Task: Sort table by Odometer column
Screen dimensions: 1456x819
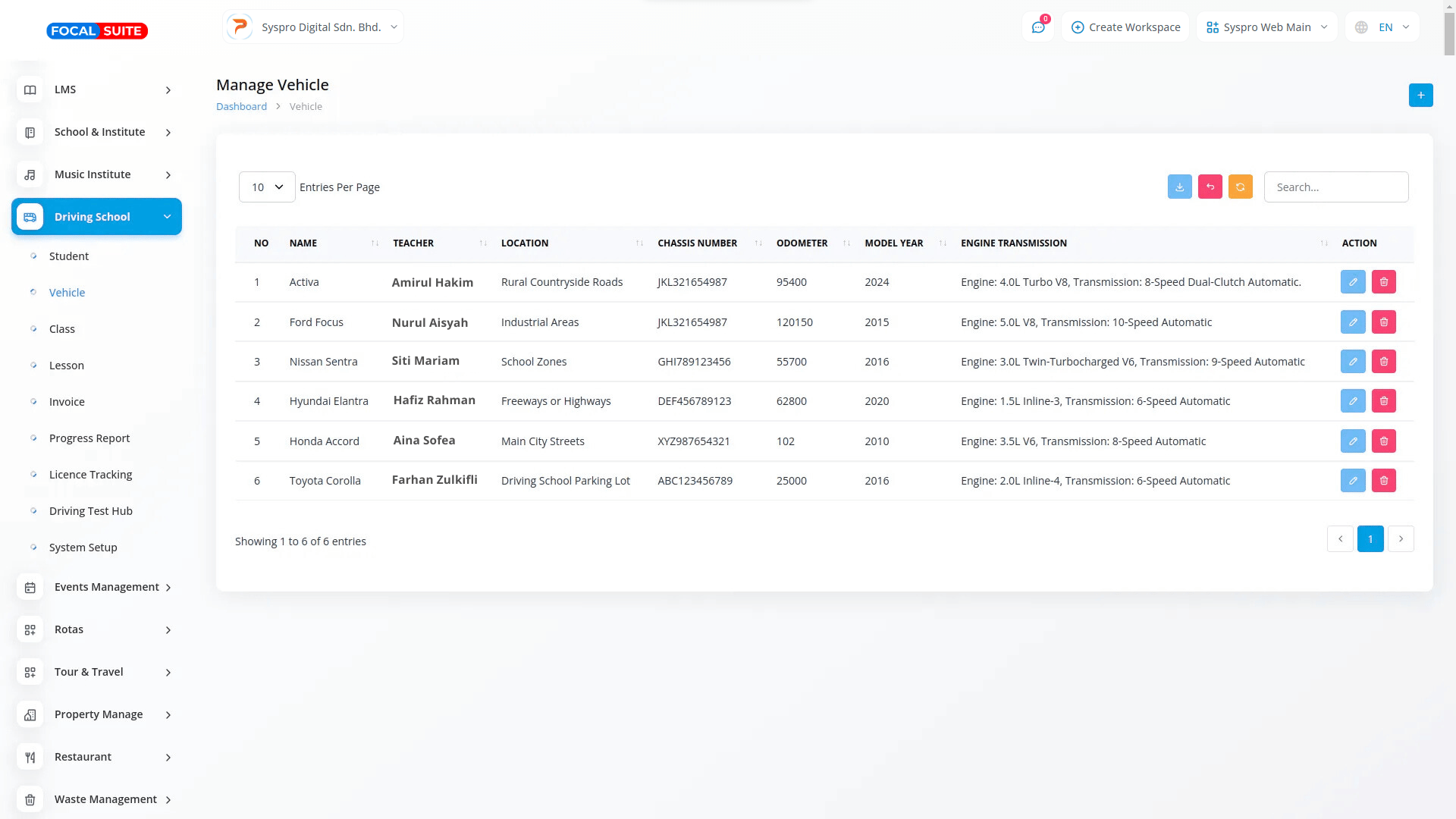Action: click(802, 243)
